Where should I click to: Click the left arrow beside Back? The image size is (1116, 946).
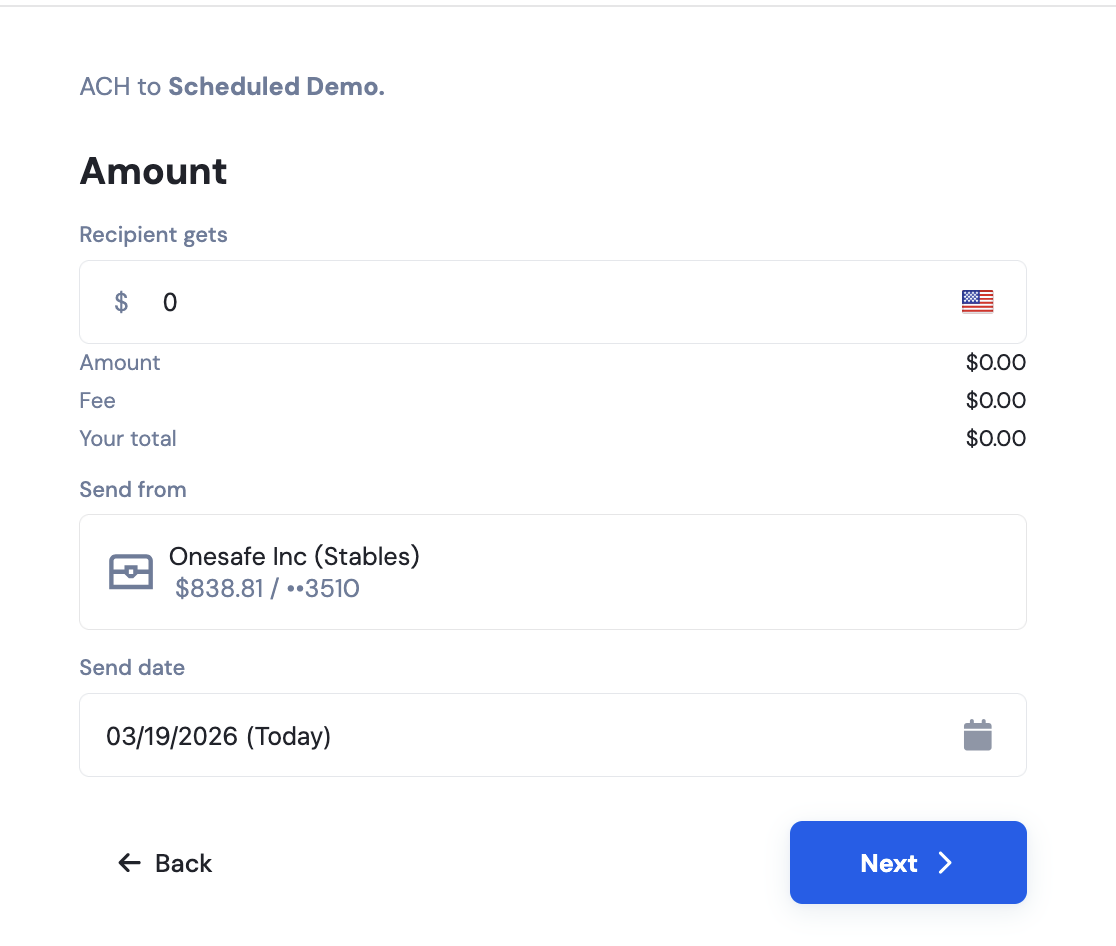click(129, 863)
